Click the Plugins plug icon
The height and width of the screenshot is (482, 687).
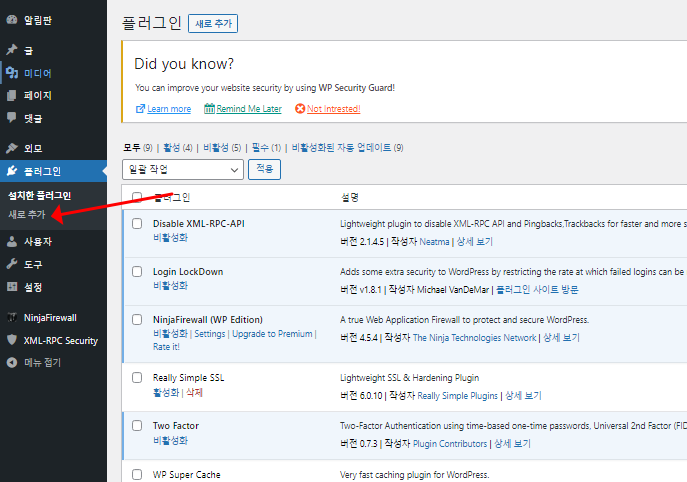point(12,171)
